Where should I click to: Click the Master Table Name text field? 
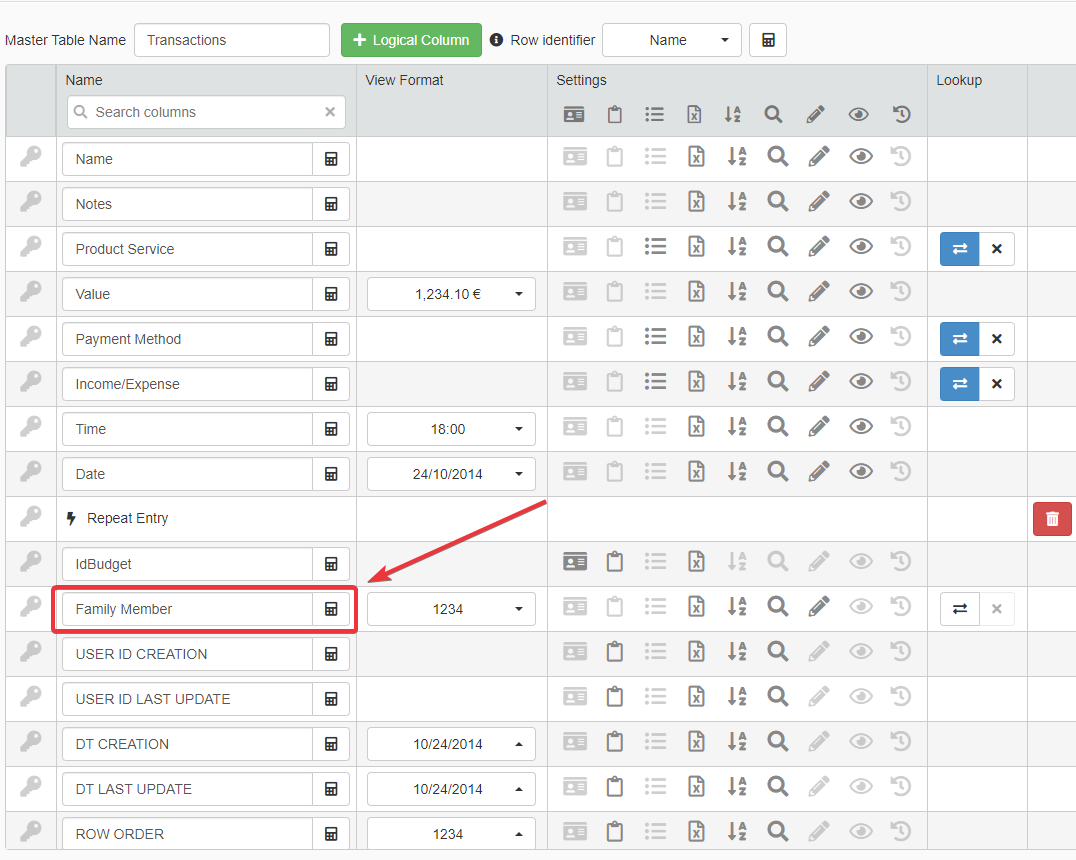coord(232,40)
